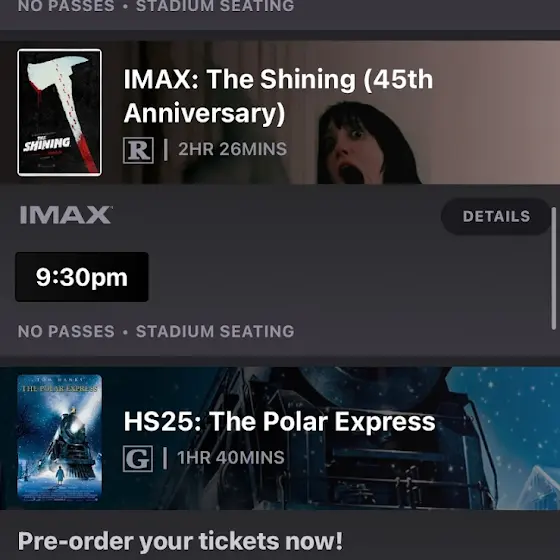The height and width of the screenshot is (560, 560).
Task: Tap the IMAX format logo
Action: tap(65, 215)
